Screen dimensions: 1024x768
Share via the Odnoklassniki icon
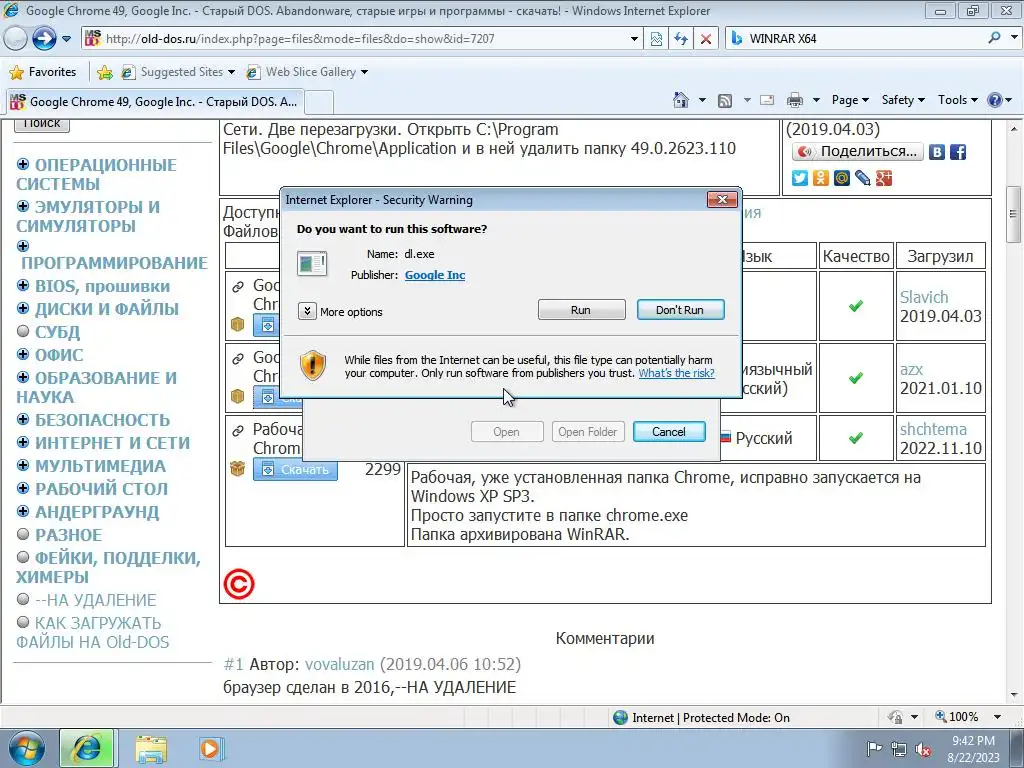[x=821, y=178]
